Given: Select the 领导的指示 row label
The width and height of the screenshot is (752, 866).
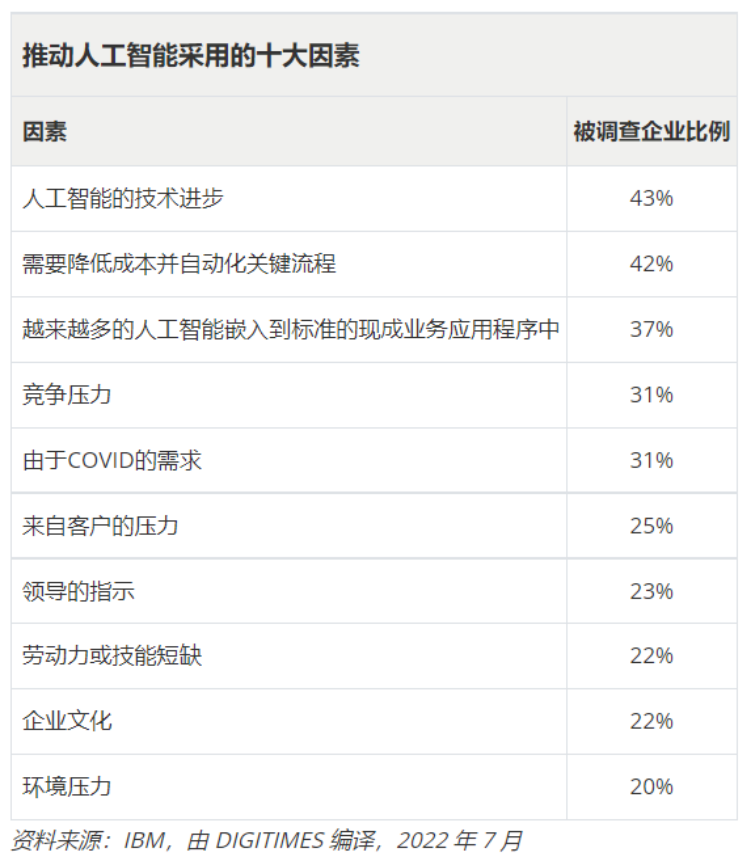Looking at the screenshot, I should (78, 591).
